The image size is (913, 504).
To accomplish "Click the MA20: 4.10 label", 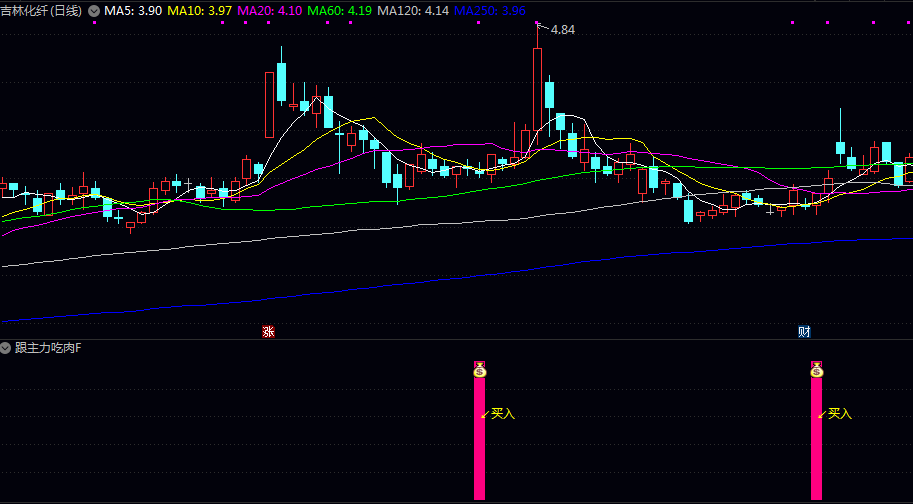I will (x=270, y=10).
